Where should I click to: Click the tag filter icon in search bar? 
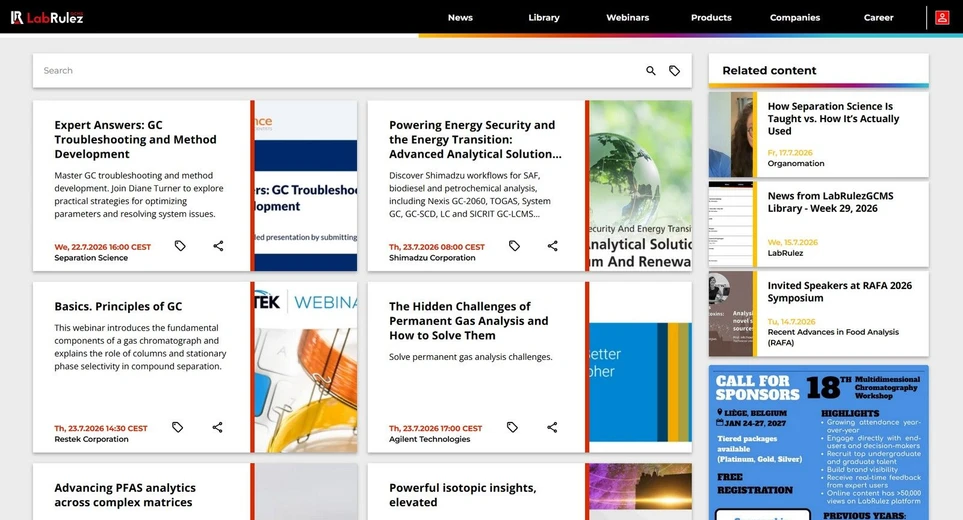pos(674,71)
